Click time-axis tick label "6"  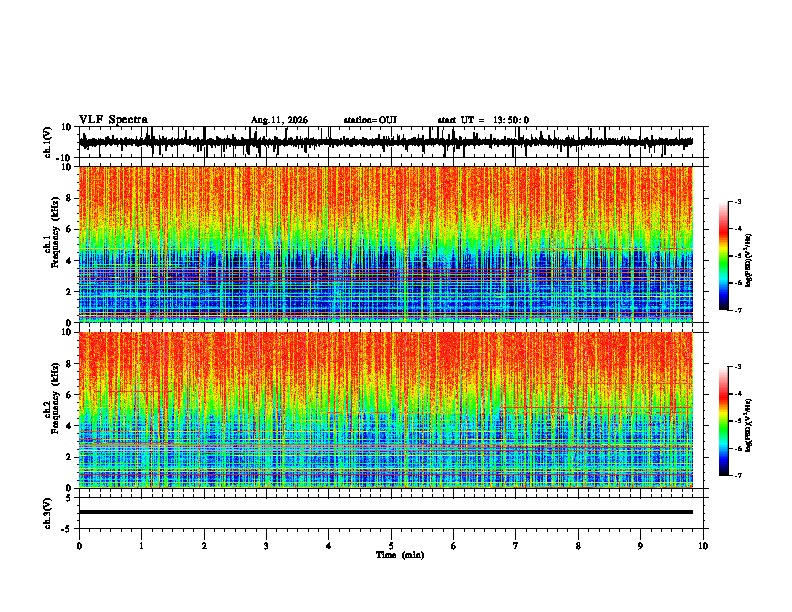[x=454, y=546]
